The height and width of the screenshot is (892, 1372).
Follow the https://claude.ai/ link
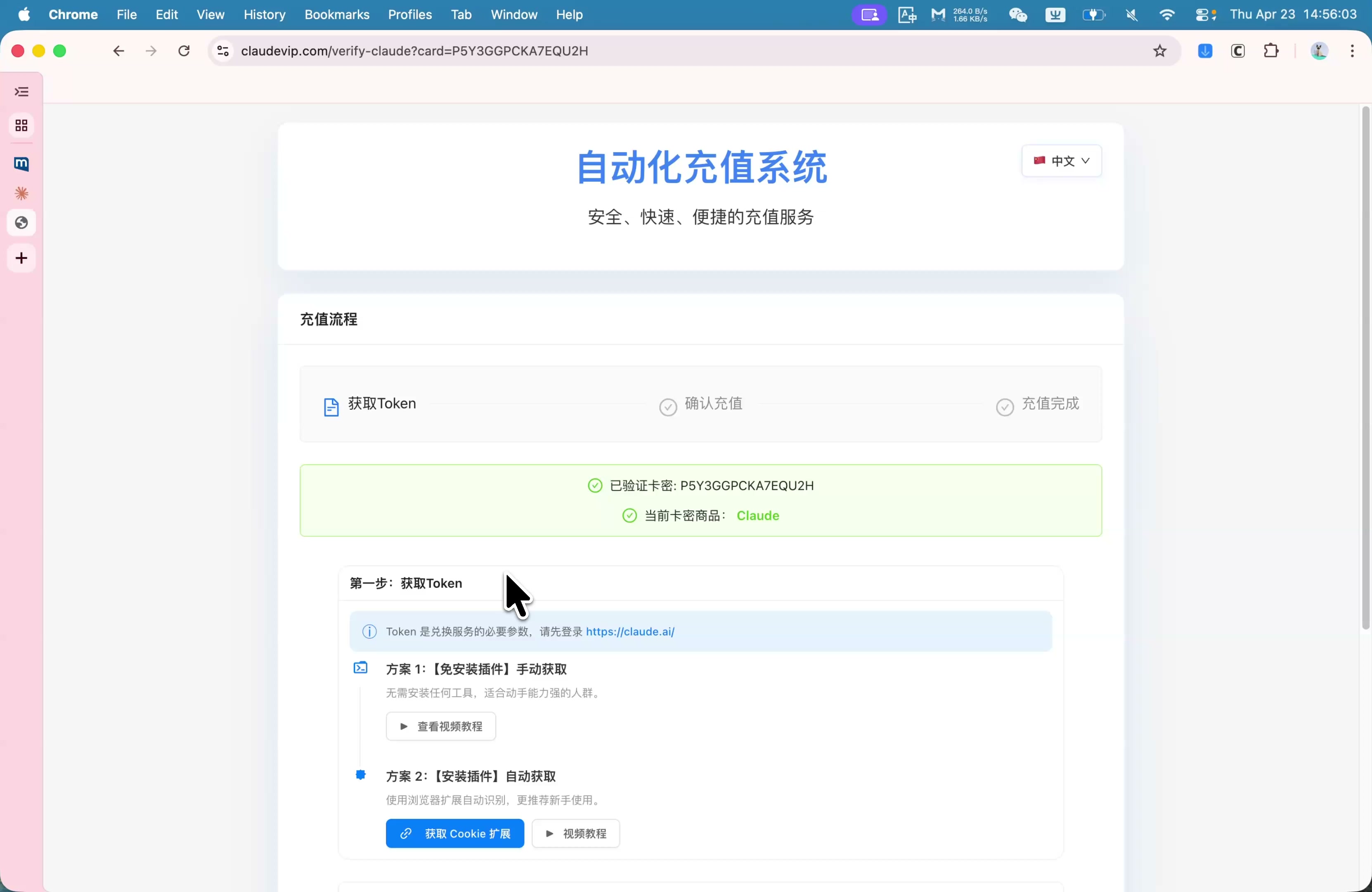tap(630, 631)
